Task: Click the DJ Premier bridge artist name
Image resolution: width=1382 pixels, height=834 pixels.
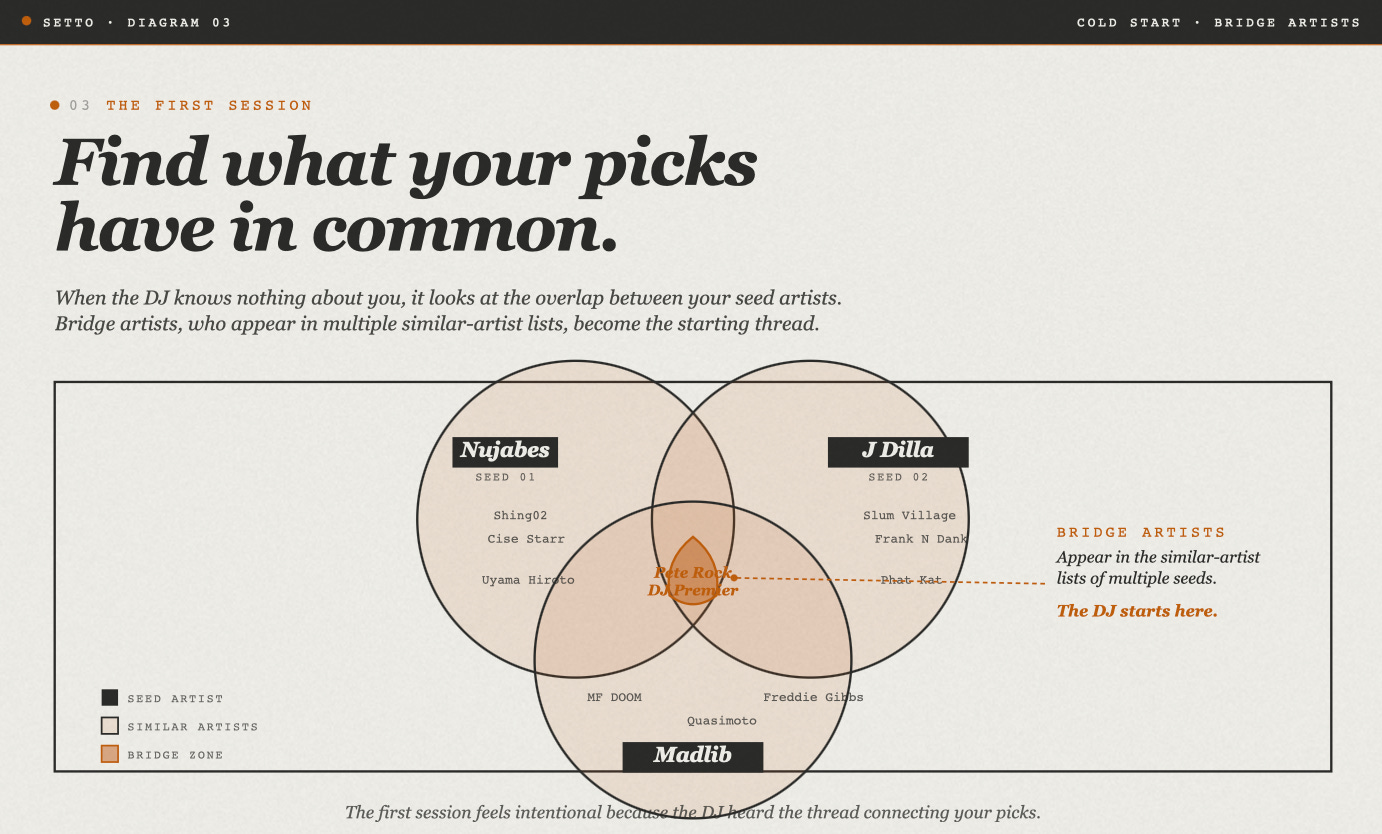Action: point(693,590)
